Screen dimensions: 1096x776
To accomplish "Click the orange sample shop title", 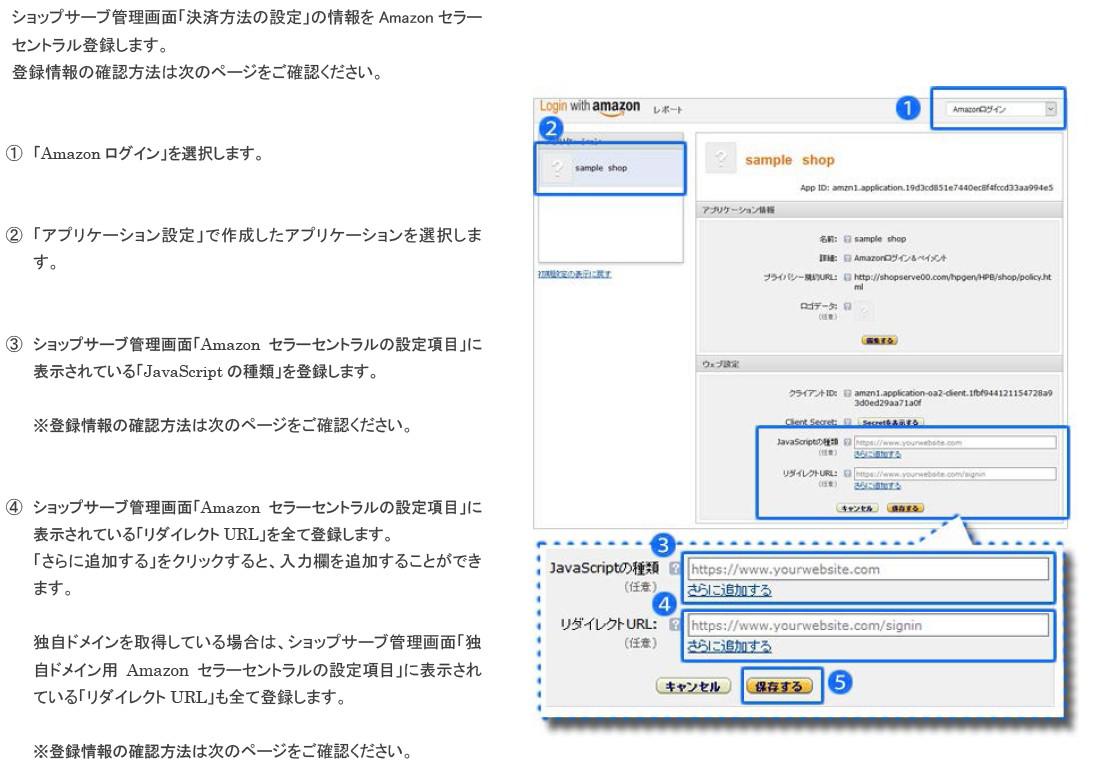I will [789, 160].
